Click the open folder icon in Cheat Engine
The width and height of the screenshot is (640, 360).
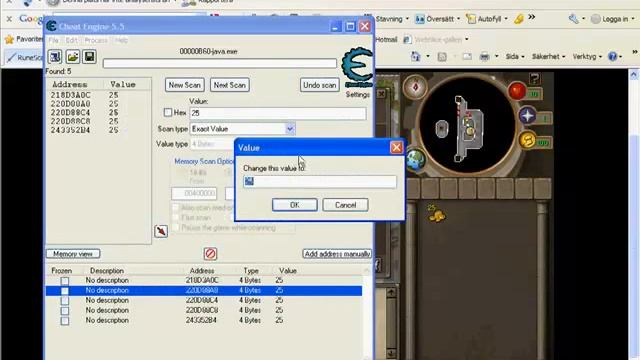click(x=72, y=57)
